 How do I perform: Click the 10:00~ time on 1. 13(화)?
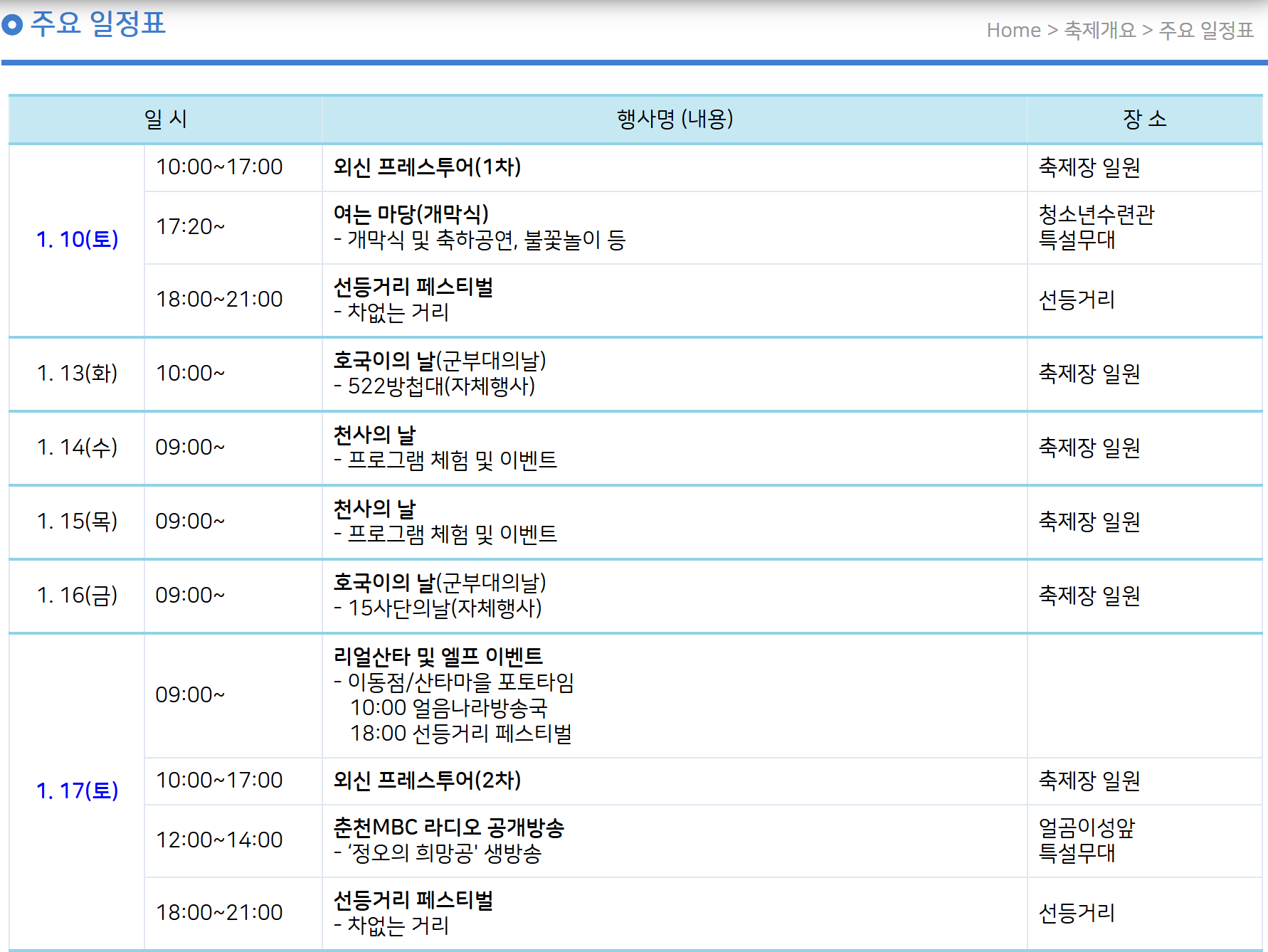(x=190, y=374)
